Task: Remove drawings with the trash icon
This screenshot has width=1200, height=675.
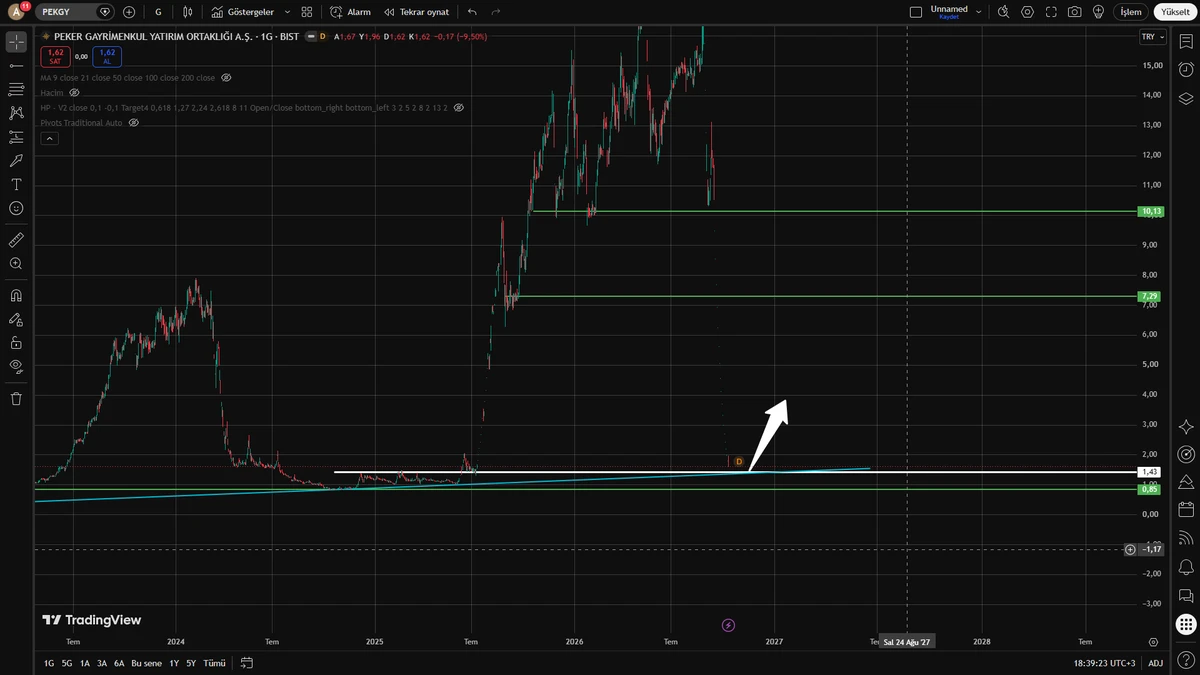Action: tap(16, 398)
